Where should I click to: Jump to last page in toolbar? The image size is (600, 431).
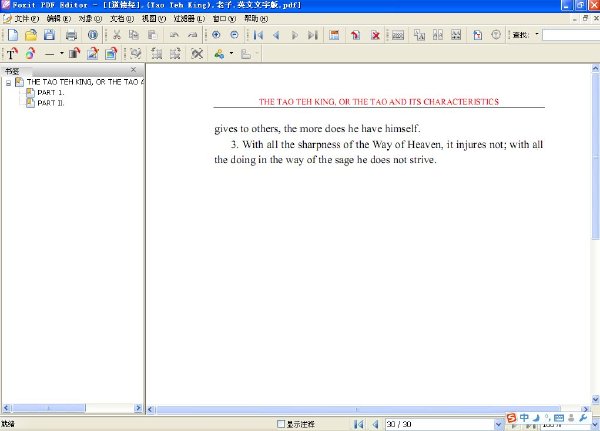[x=313, y=35]
